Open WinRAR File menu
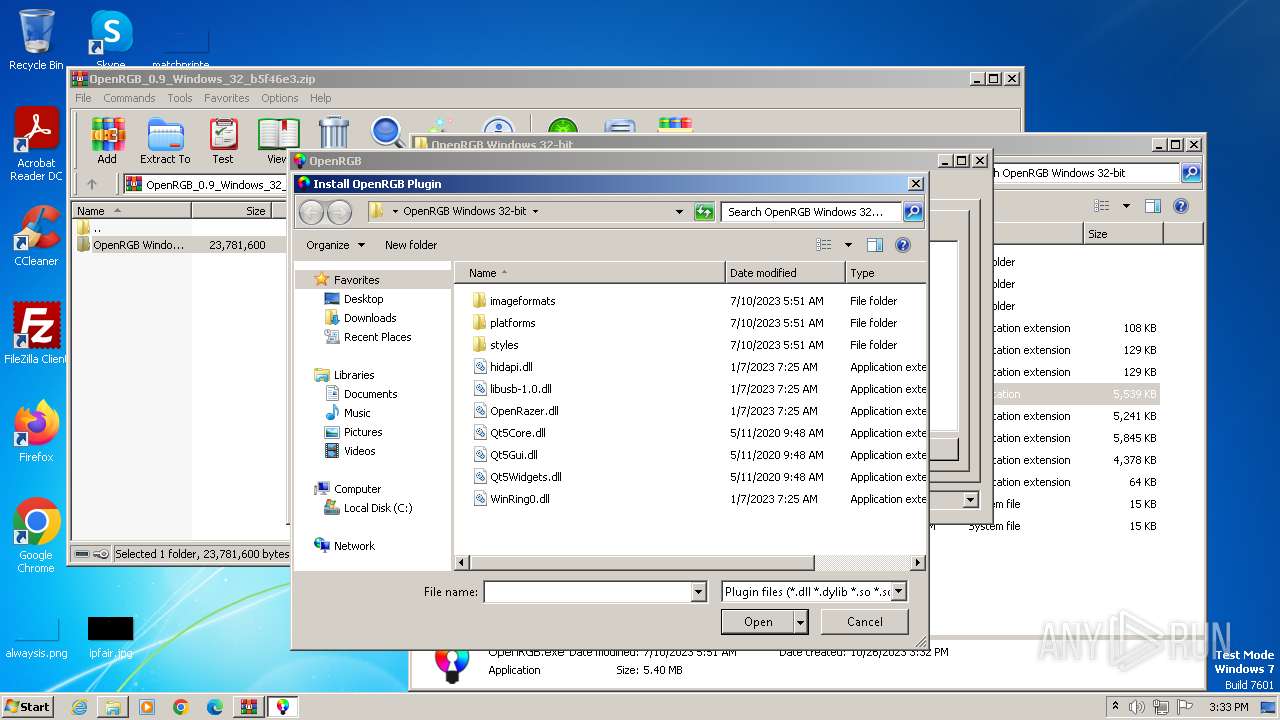The height and width of the screenshot is (720, 1280). click(83, 98)
